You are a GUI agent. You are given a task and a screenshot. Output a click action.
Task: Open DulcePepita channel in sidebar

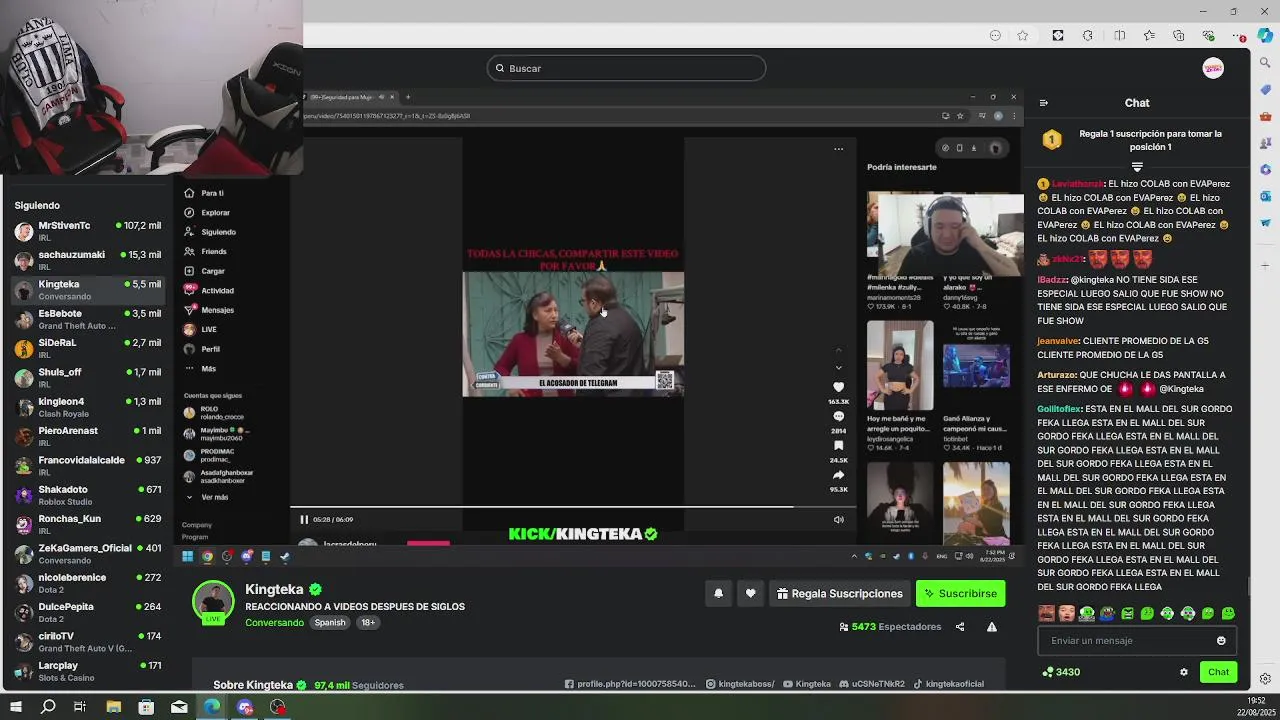tap(87, 612)
